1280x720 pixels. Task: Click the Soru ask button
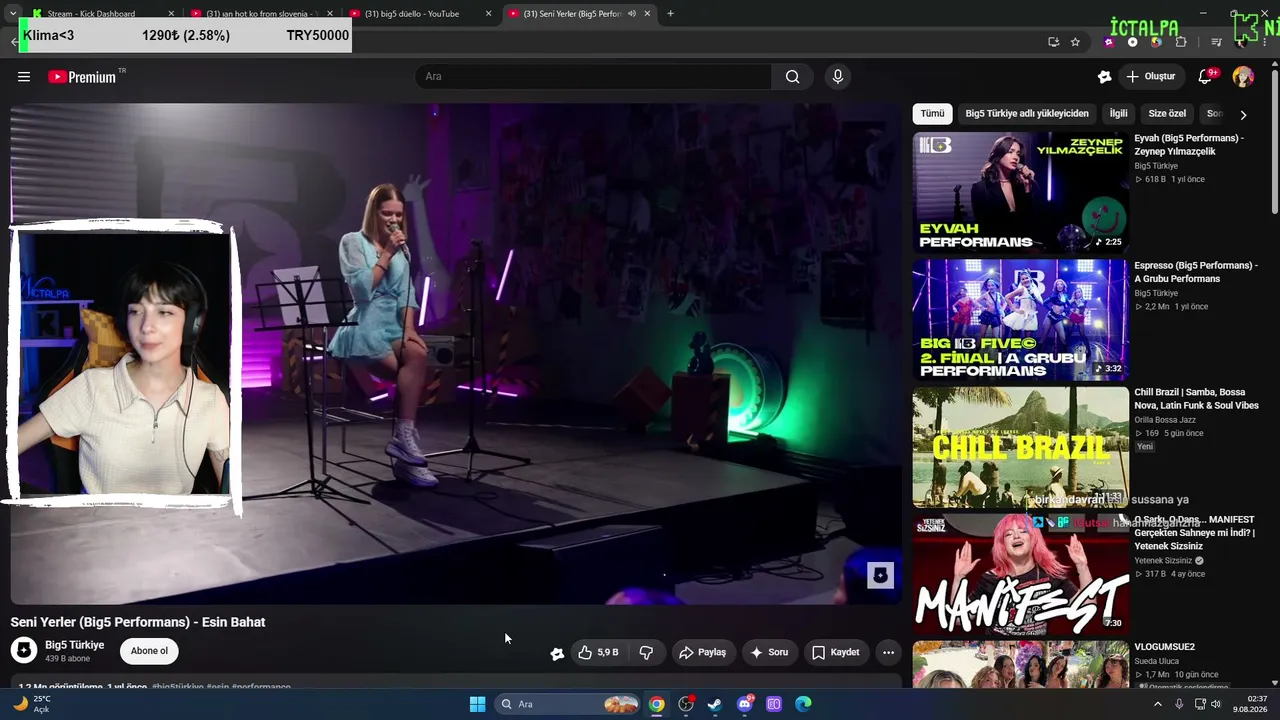tap(769, 652)
